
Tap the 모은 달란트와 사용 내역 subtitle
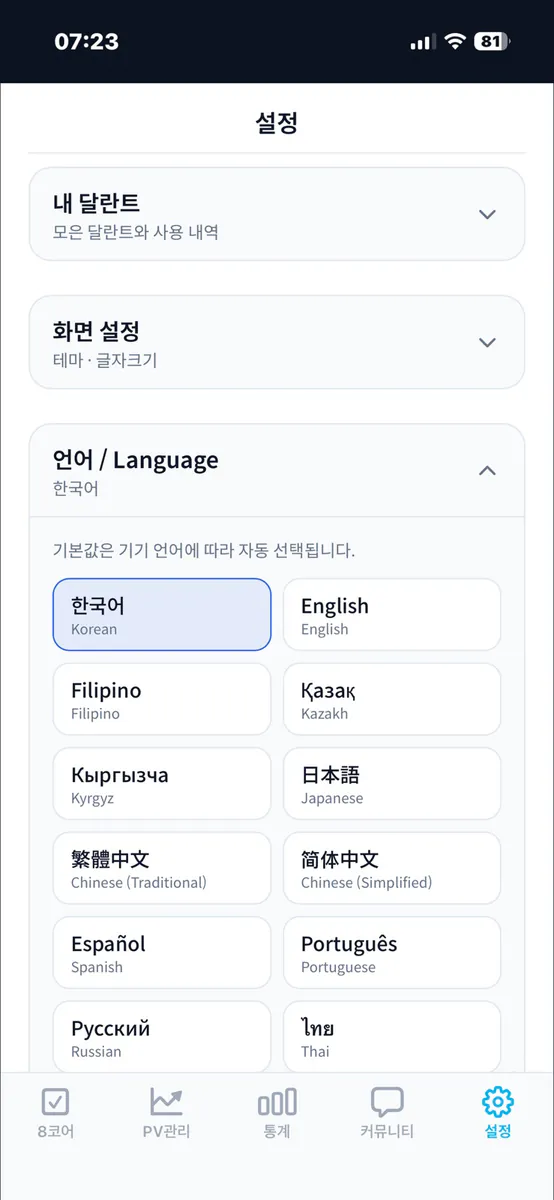(136, 232)
